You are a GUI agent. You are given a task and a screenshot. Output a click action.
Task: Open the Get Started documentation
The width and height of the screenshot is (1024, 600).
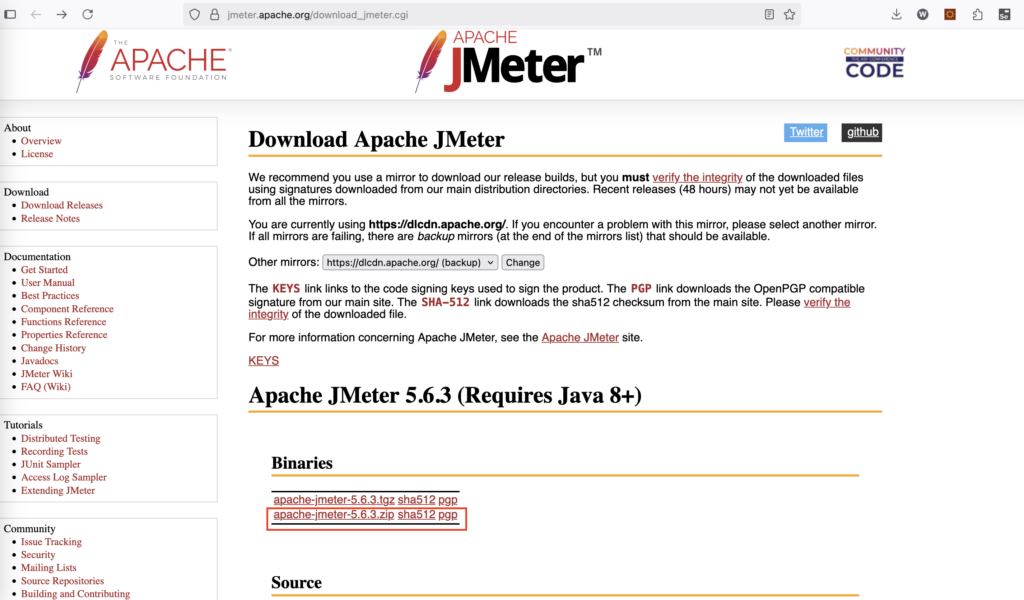[x=44, y=270]
